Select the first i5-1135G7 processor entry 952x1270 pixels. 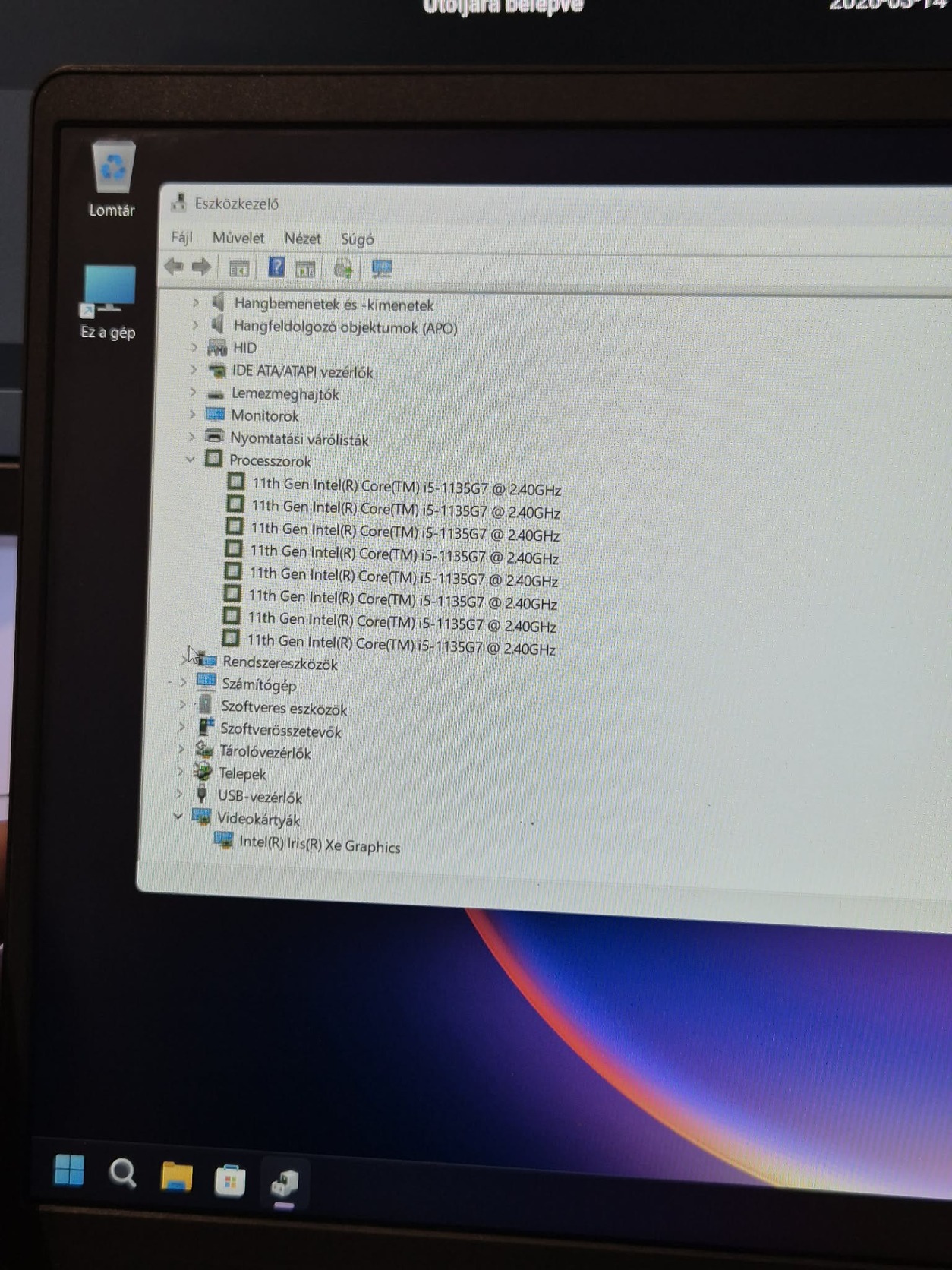[x=406, y=486]
